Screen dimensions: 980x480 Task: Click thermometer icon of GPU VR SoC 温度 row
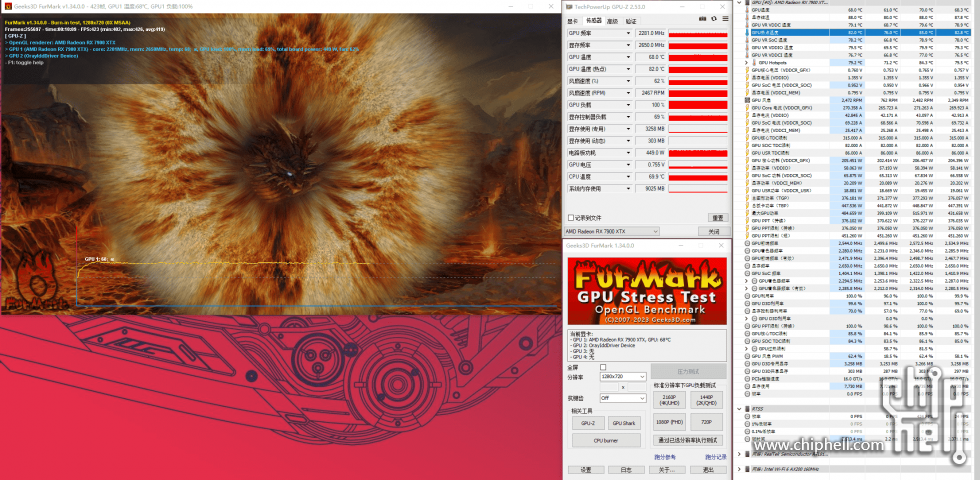tap(748, 39)
